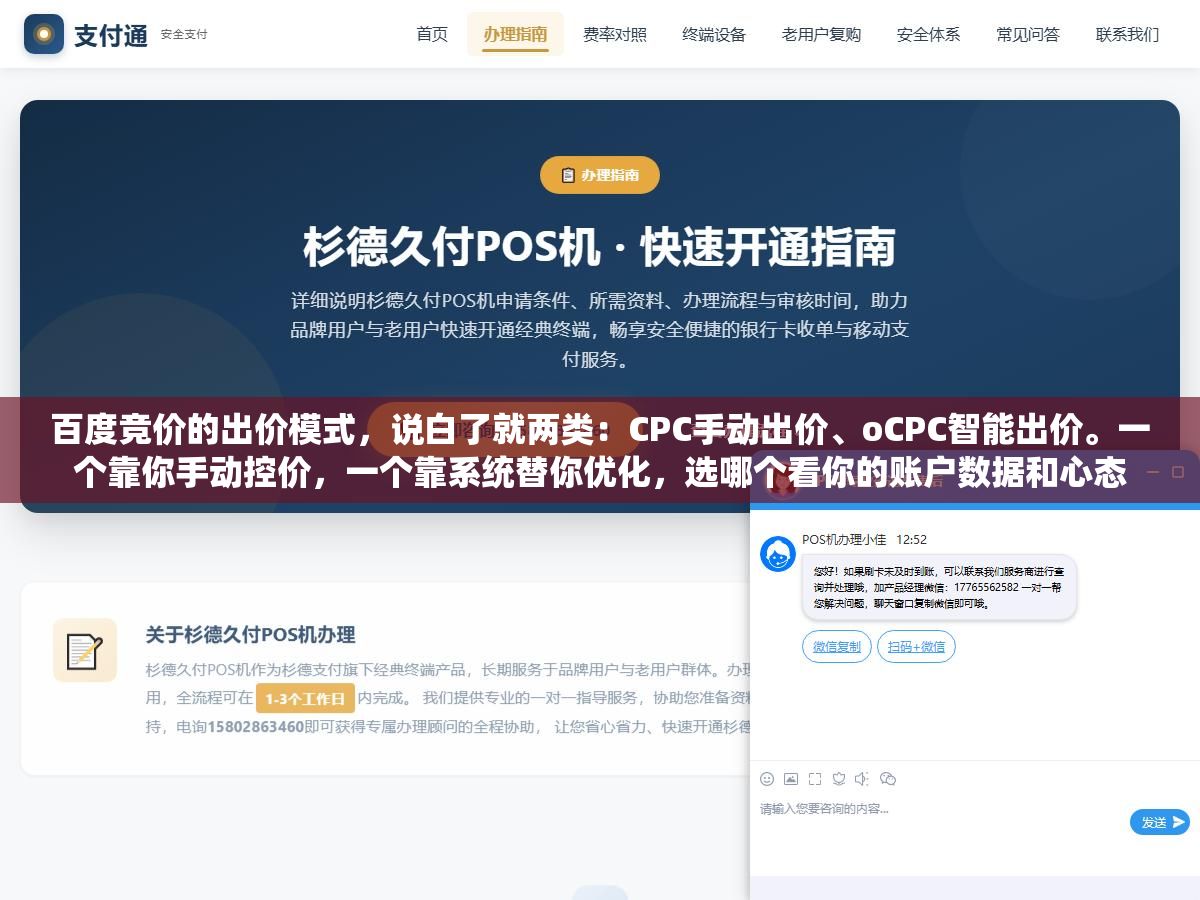Click the notepad icon beside 关于杉德久付POS机办理
This screenshot has height=900, width=1200.
click(85, 651)
